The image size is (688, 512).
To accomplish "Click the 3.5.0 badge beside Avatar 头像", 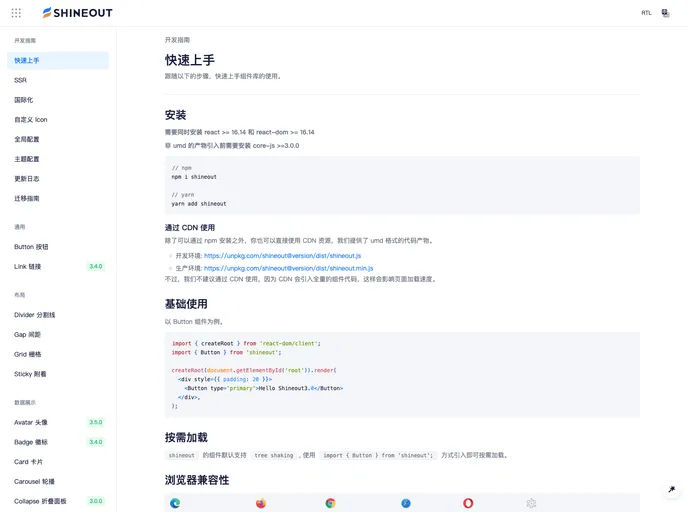I will (96, 422).
